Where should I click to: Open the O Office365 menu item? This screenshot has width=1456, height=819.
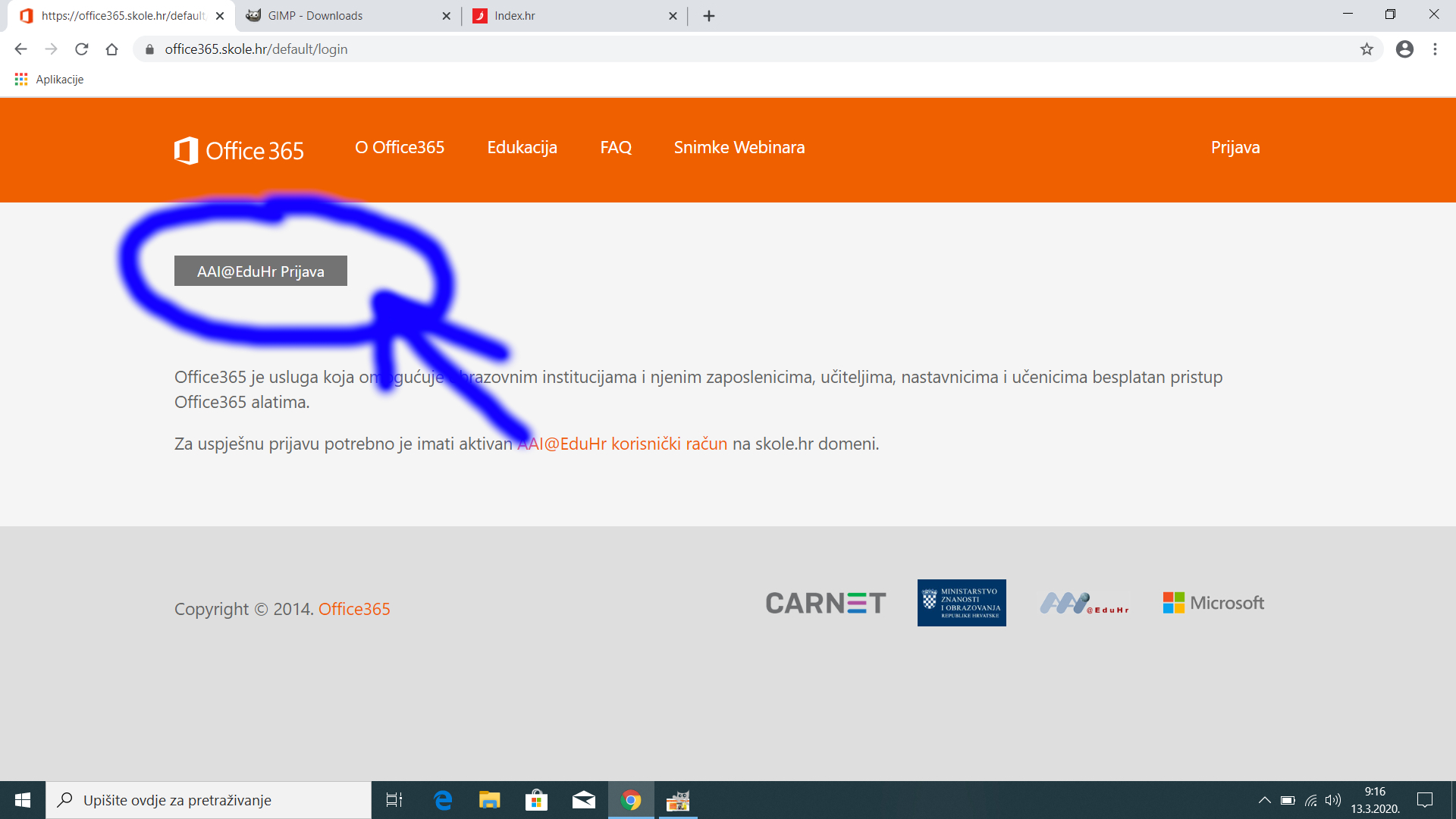400,147
